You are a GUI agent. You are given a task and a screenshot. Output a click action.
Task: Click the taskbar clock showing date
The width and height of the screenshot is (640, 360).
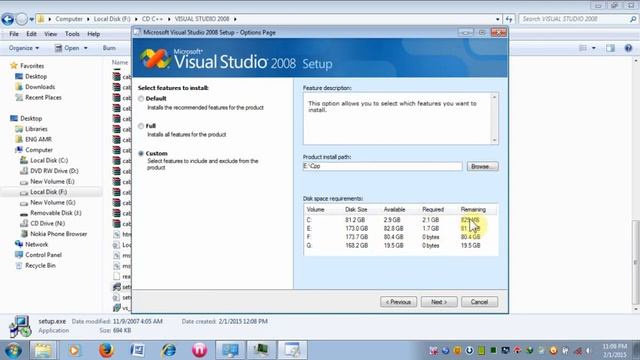(x=614, y=350)
